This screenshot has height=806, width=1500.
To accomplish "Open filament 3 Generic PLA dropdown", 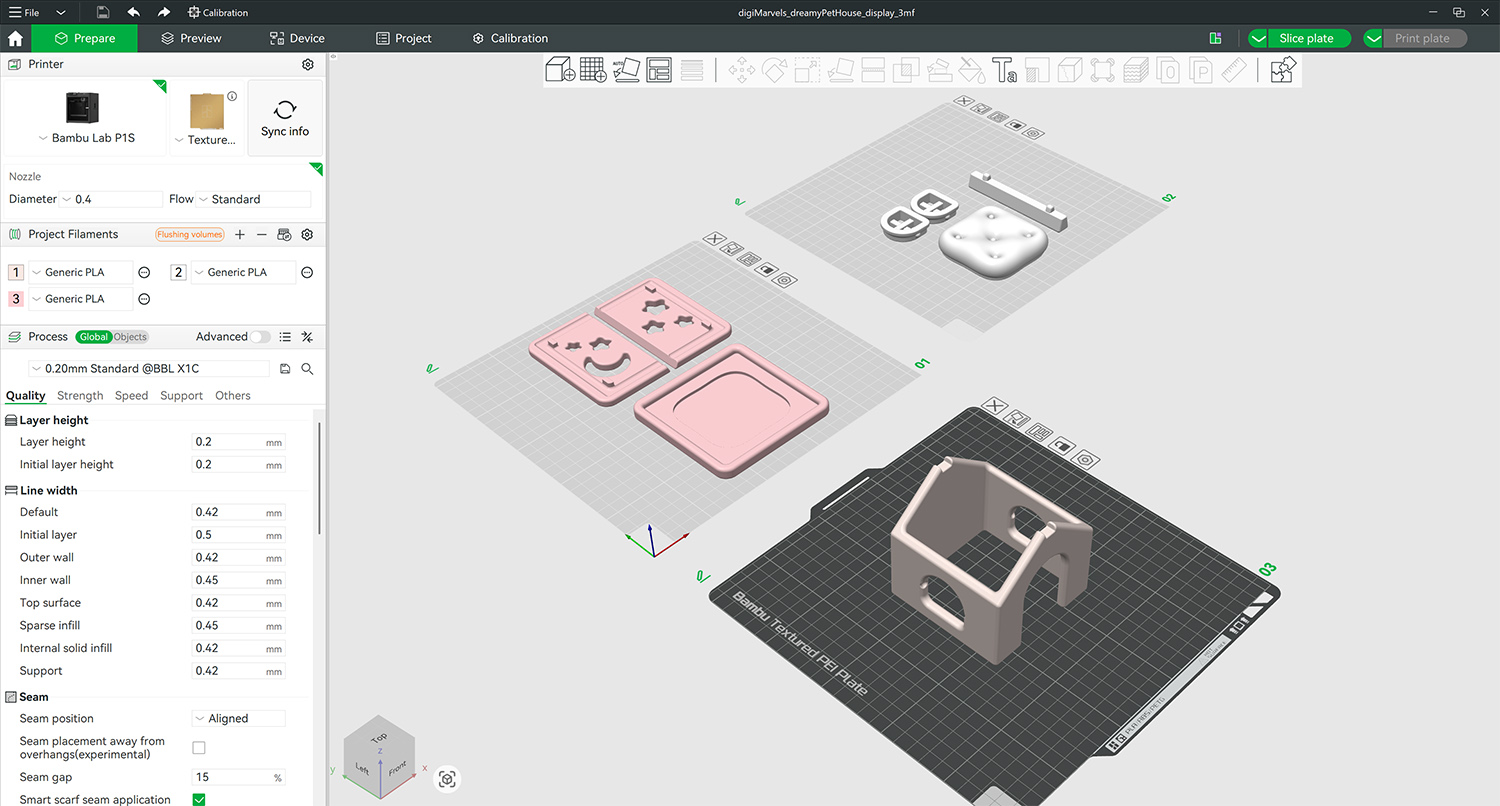I will point(81,299).
